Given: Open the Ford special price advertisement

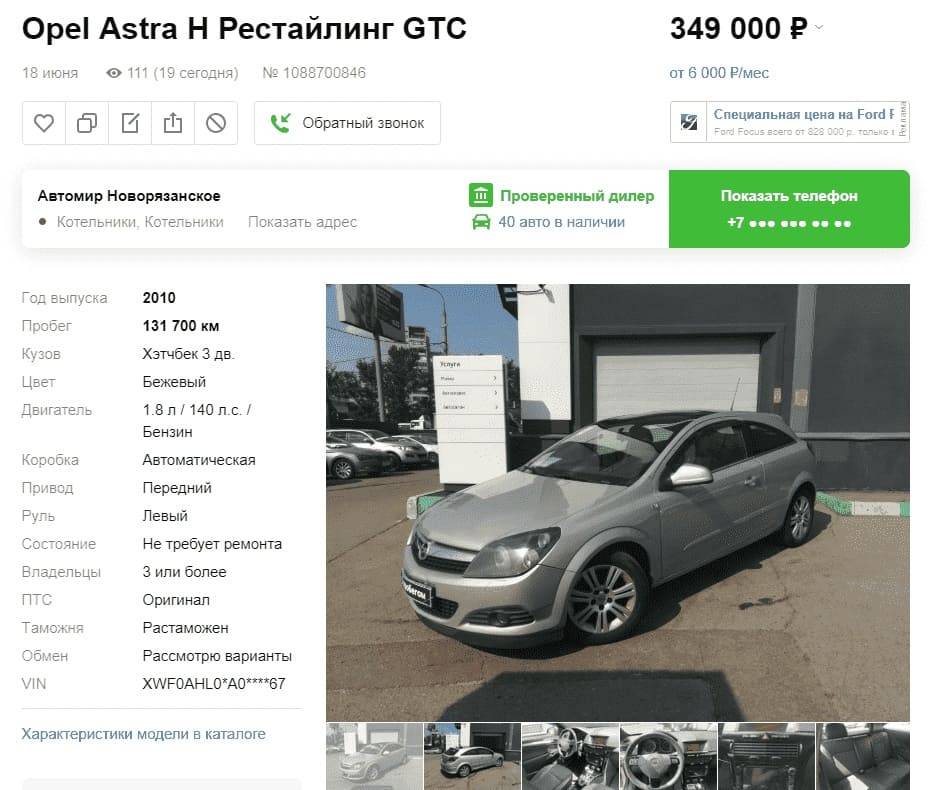Looking at the screenshot, I should 789,122.
